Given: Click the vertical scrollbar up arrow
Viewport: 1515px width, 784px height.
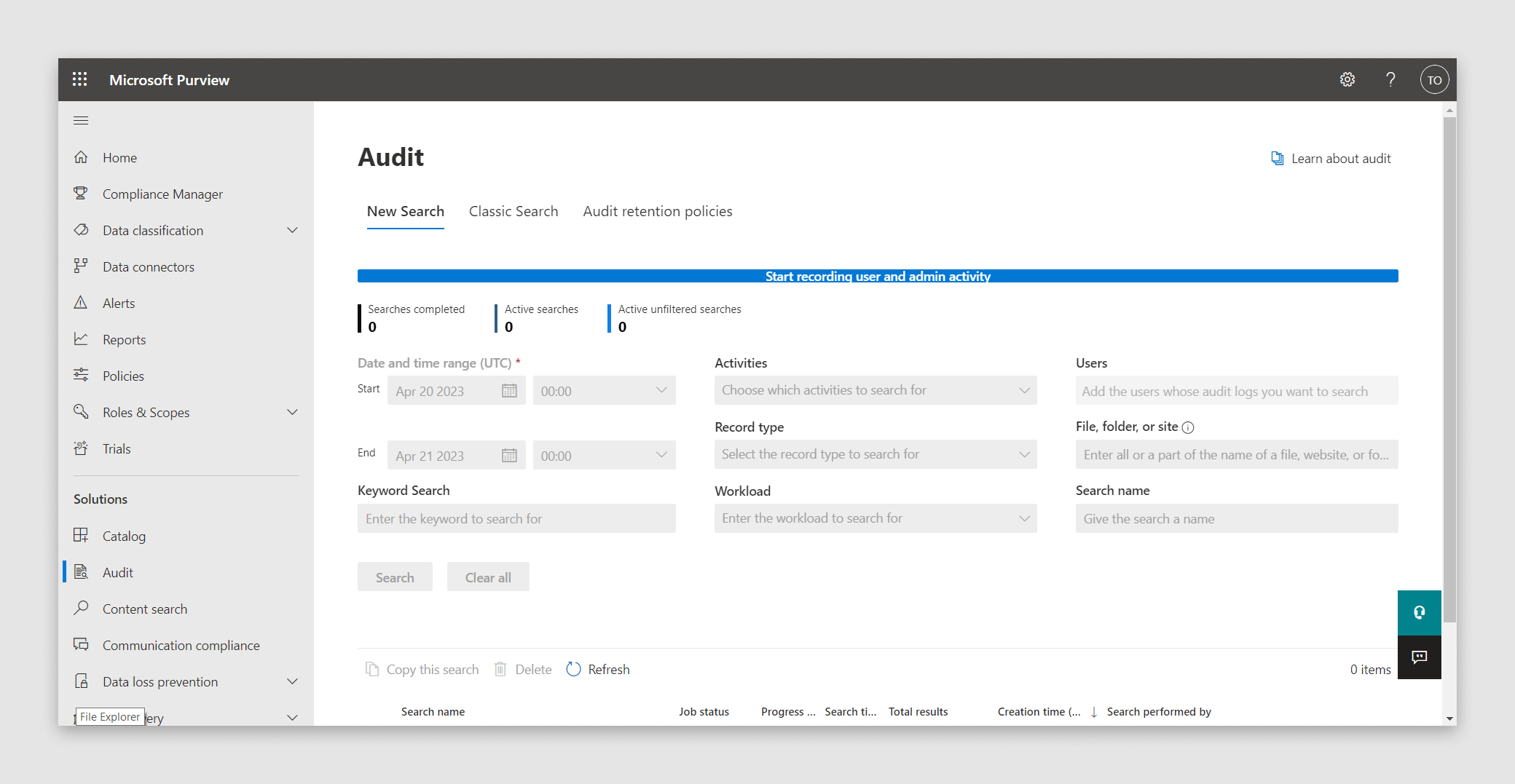Looking at the screenshot, I should [1449, 110].
